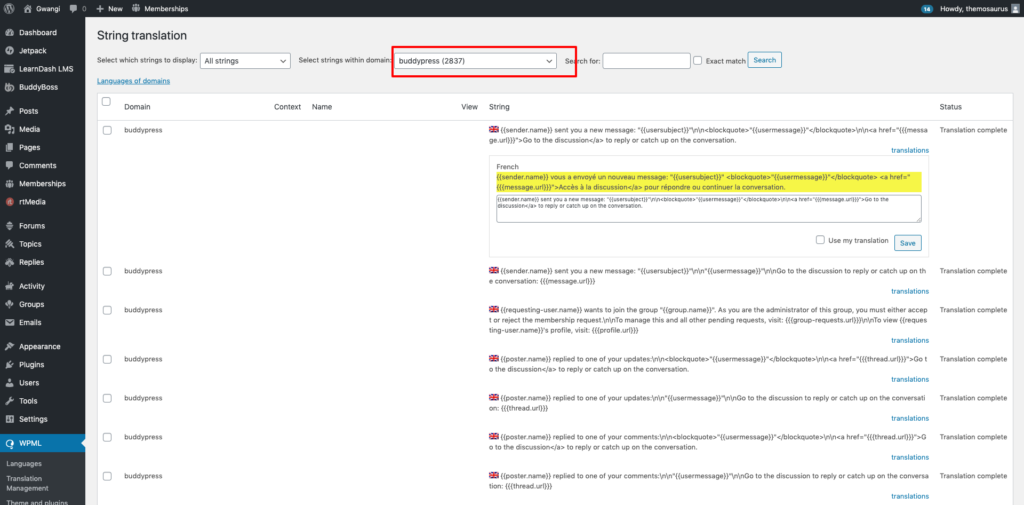The height and width of the screenshot is (505, 1024).
Task: Click the BuddyBoss sidebar icon
Action: tap(10, 87)
